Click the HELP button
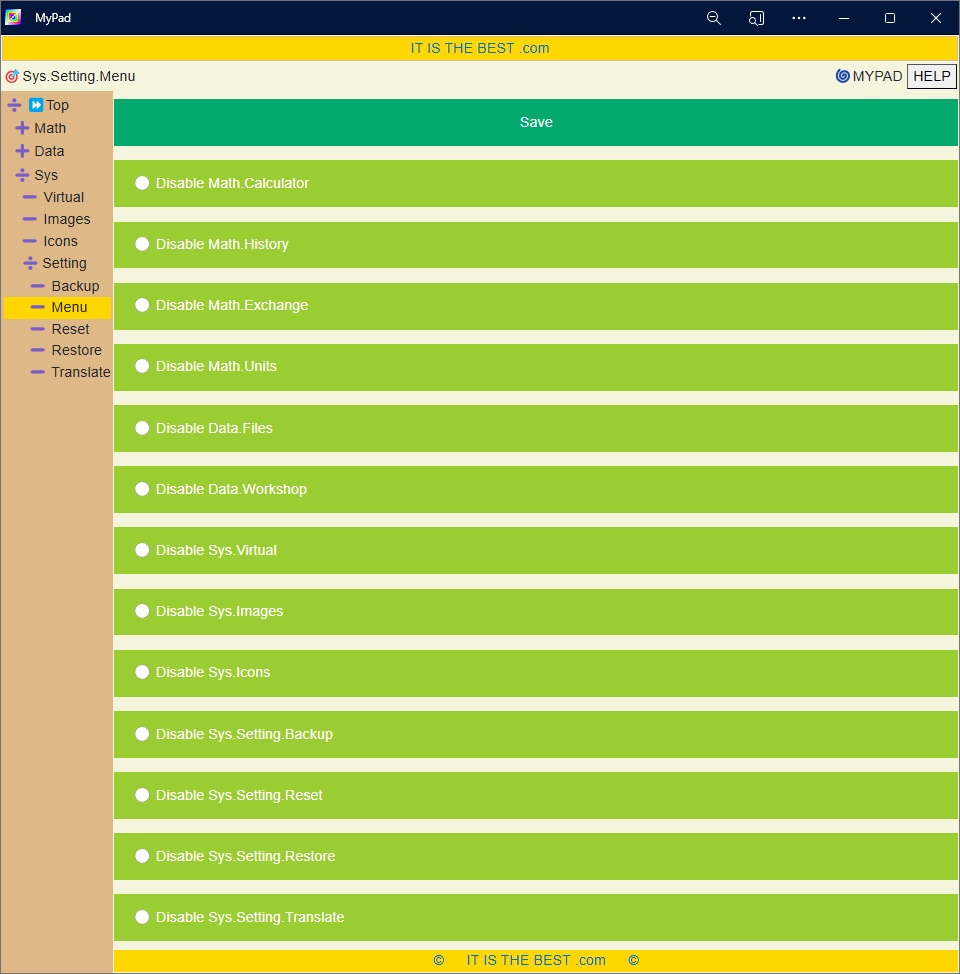Image resolution: width=960 pixels, height=974 pixels. 931,76
